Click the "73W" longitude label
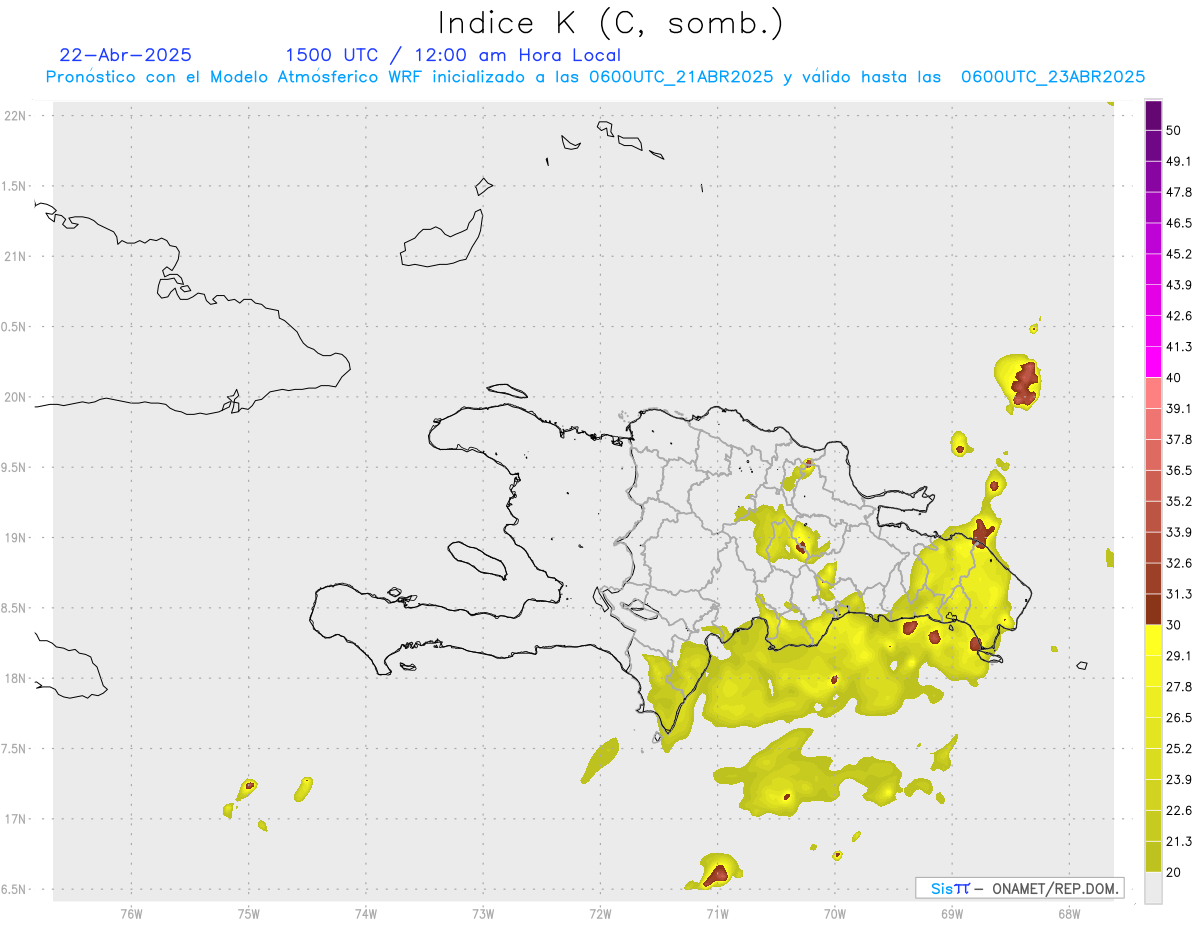This screenshot has width=1200, height=927. point(483,912)
